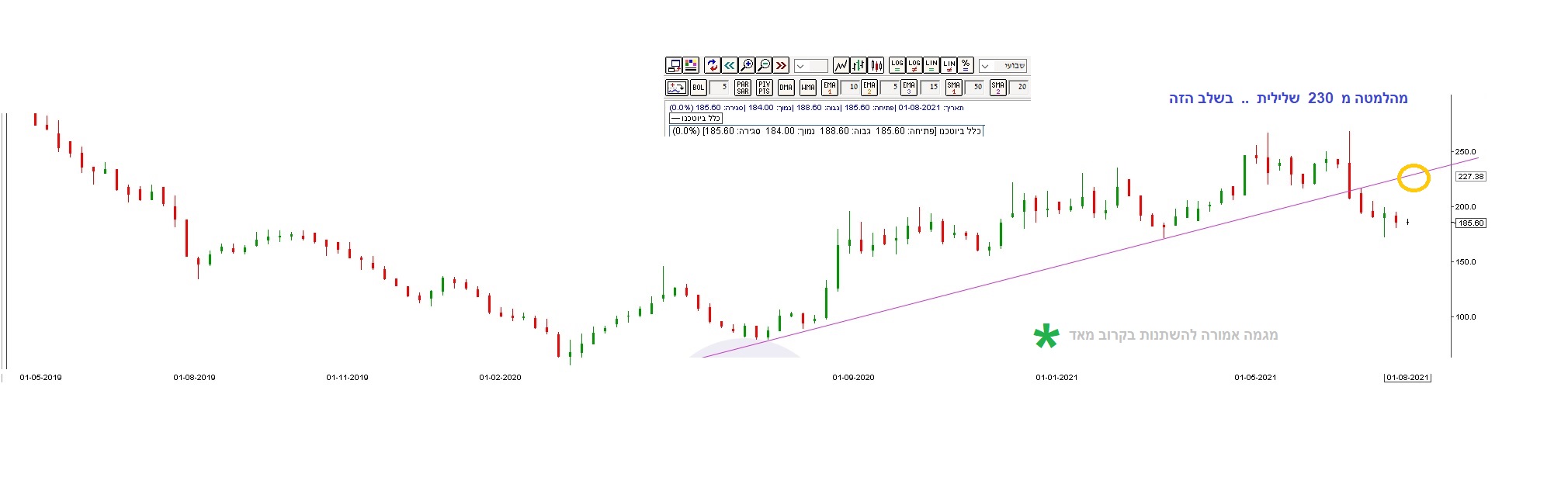This screenshot has width=1568, height=484.
Task: Click the add indicator chart icon
Action: point(676,88)
